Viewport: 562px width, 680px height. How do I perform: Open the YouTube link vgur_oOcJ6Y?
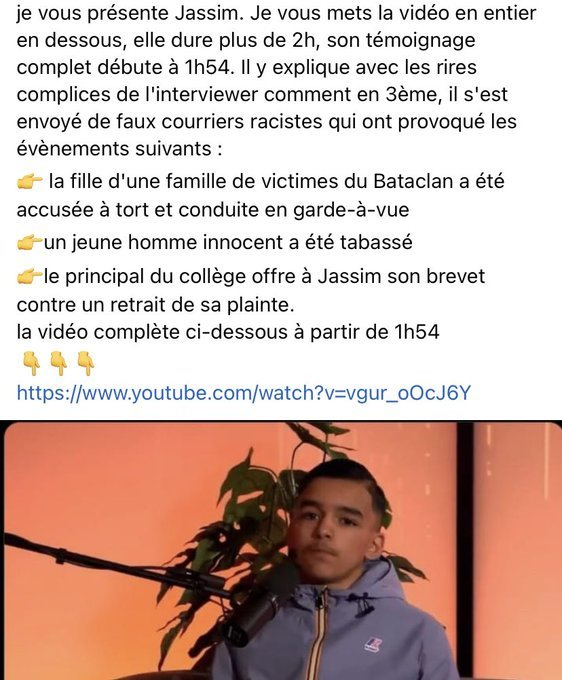[x=243, y=393]
